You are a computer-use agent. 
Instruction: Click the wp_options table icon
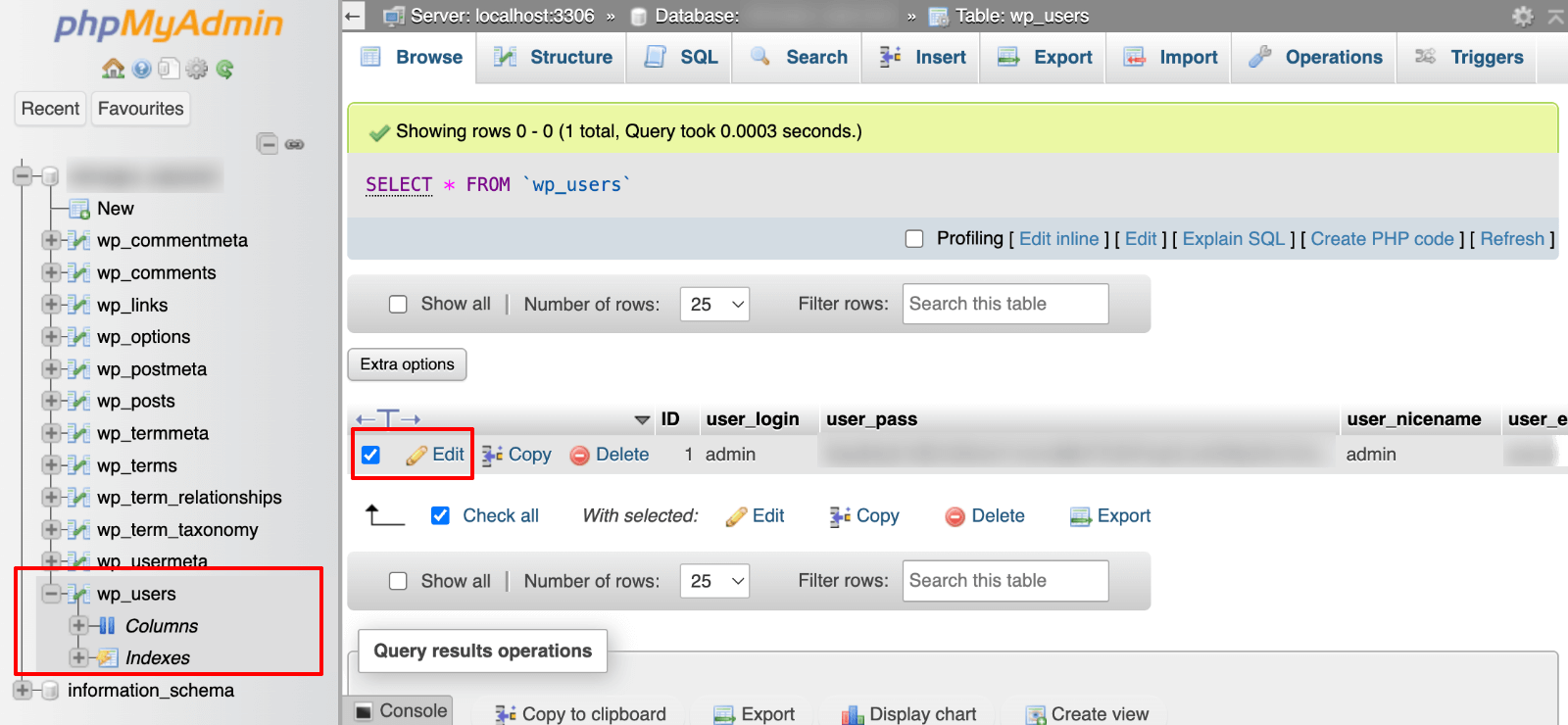point(79,337)
